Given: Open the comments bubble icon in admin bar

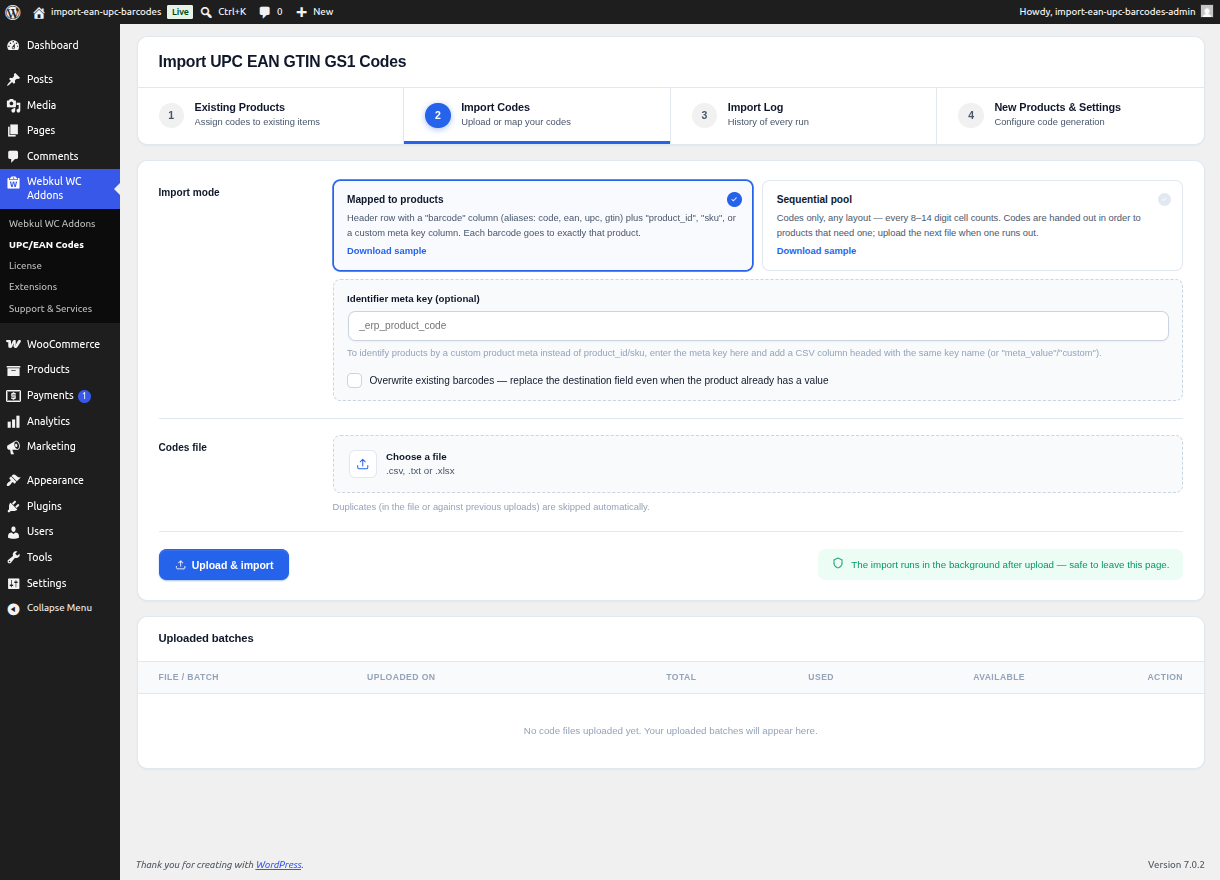Looking at the screenshot, I should [x=264, y=12].
